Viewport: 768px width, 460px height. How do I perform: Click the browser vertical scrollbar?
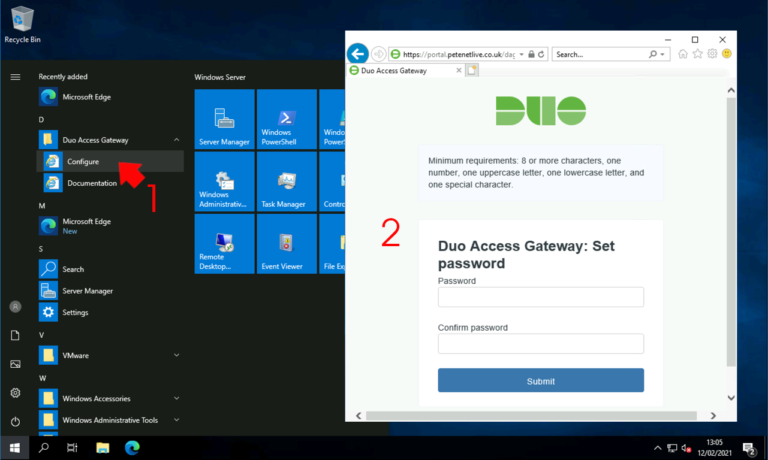[731, 232]
